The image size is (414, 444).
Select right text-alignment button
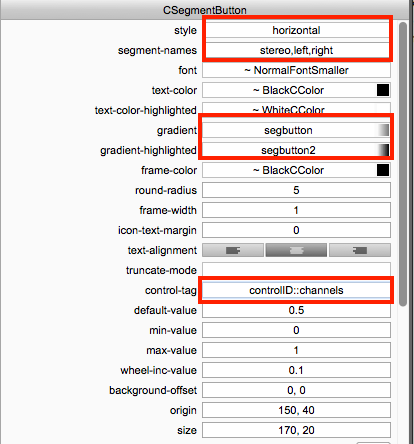360,250
